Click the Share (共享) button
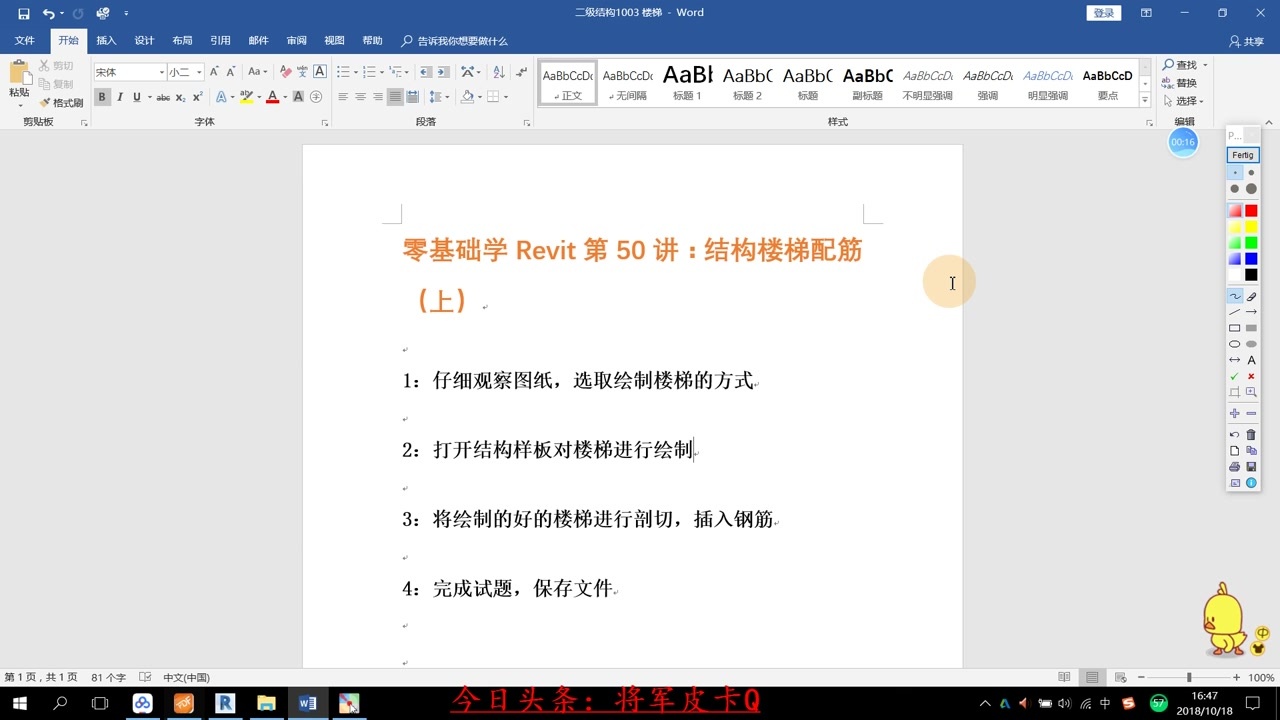1280x720 pixels. [x=1246, y=41]
